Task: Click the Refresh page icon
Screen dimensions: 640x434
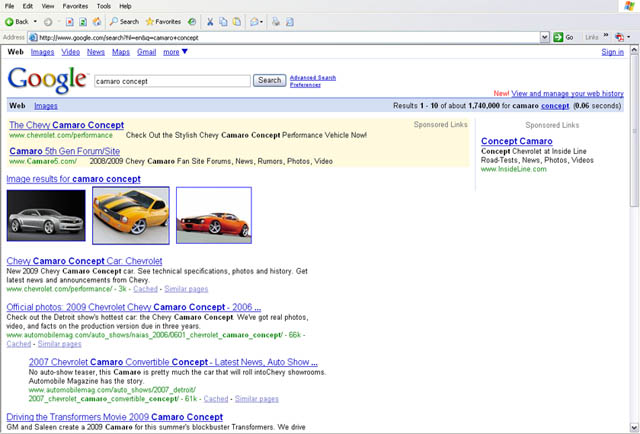Action: (x=82, y=21)
